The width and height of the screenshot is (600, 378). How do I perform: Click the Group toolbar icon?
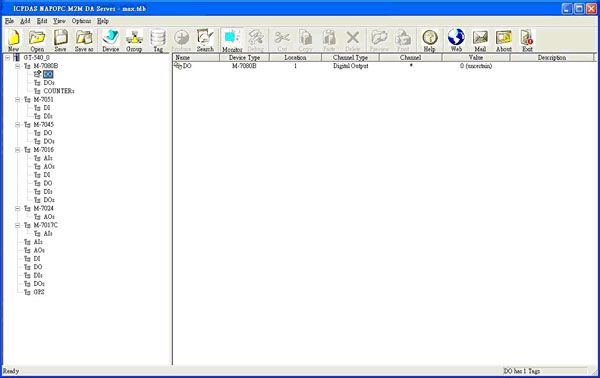click(x=134, y=41)
